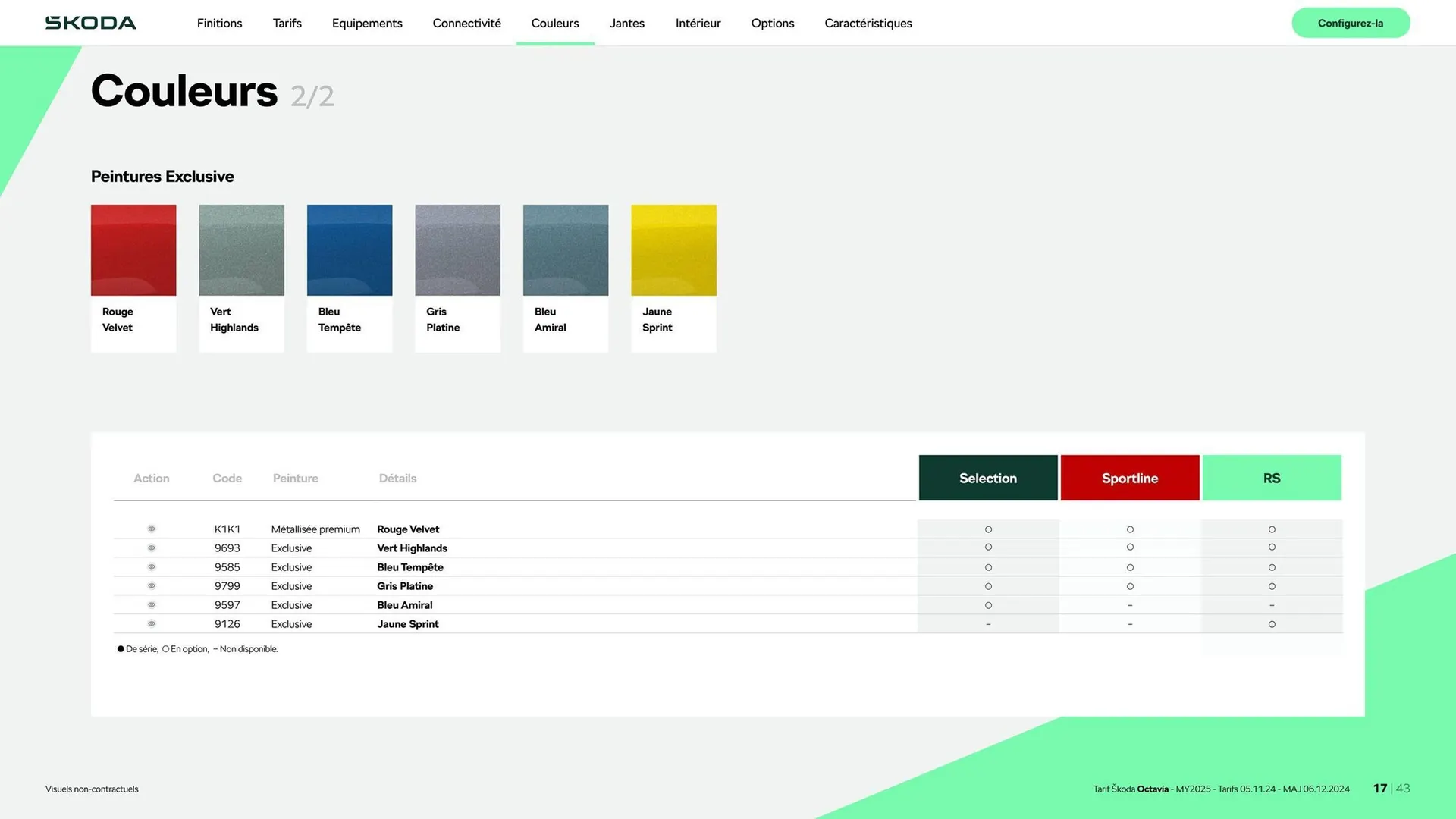Click the eye icon for Bleu Amiral row
This screenshot has height=819, width=1456.
(152, 604)
